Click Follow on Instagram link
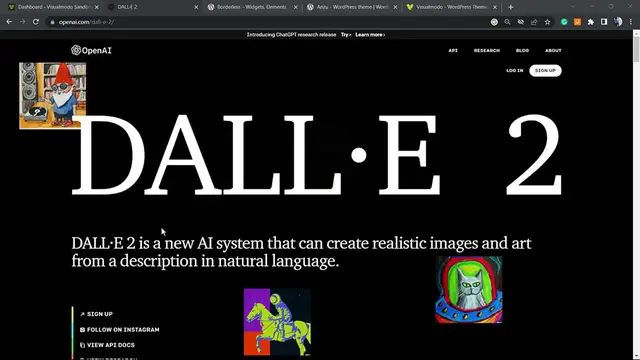Screen dimensions: 640x360 tap(123, 329)
